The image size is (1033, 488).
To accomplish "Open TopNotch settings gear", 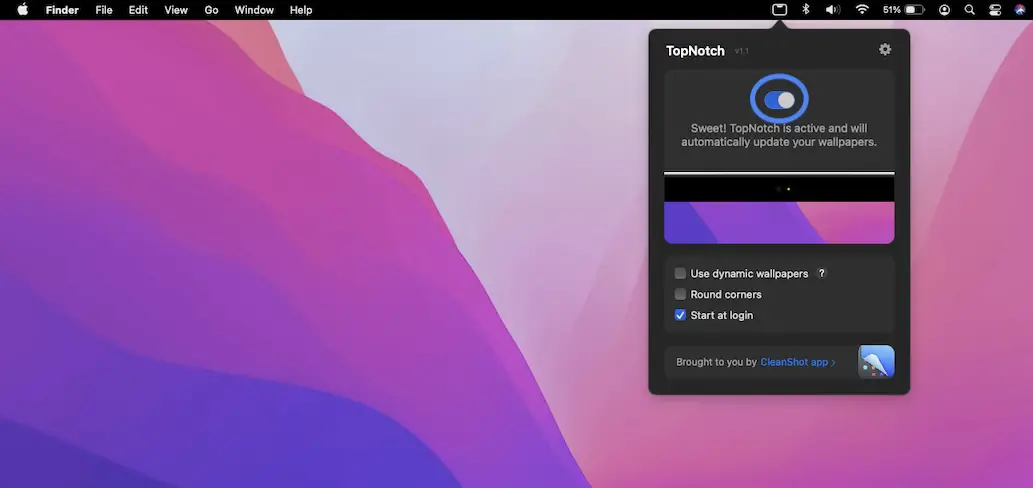I will click(884, 50).
